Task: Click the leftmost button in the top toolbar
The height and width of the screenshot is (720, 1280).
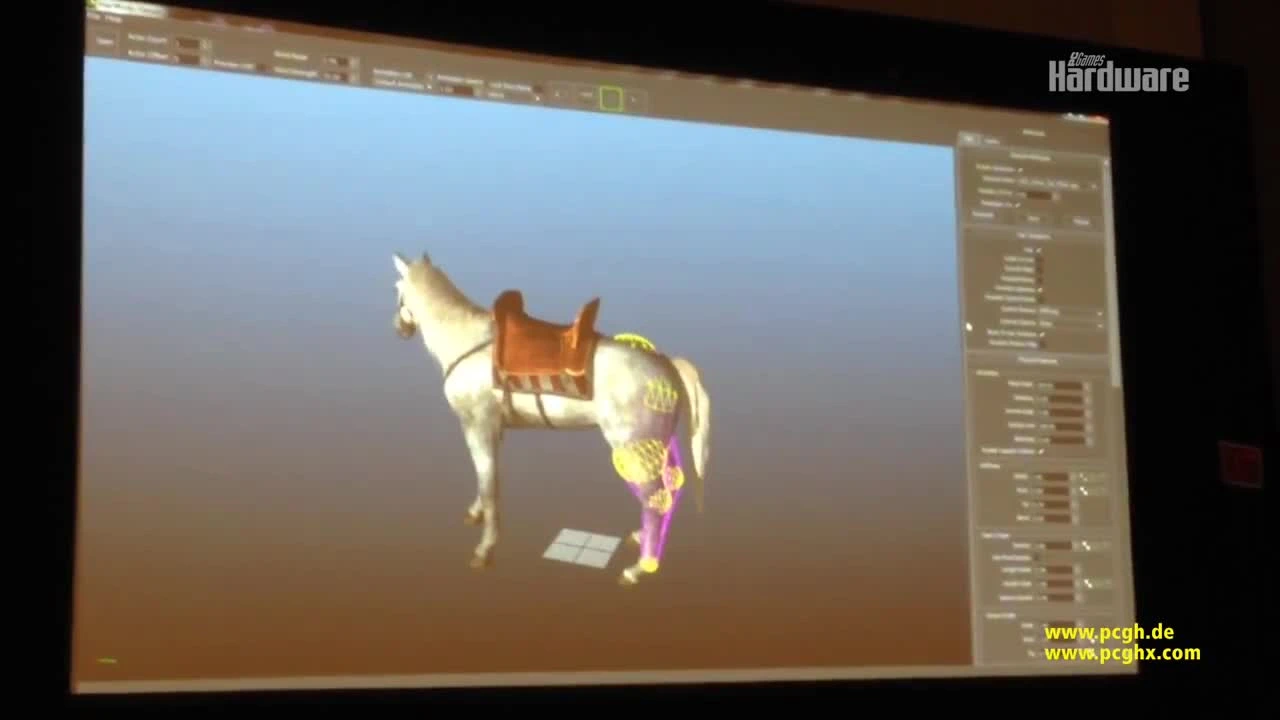Action: pos(104,40)
